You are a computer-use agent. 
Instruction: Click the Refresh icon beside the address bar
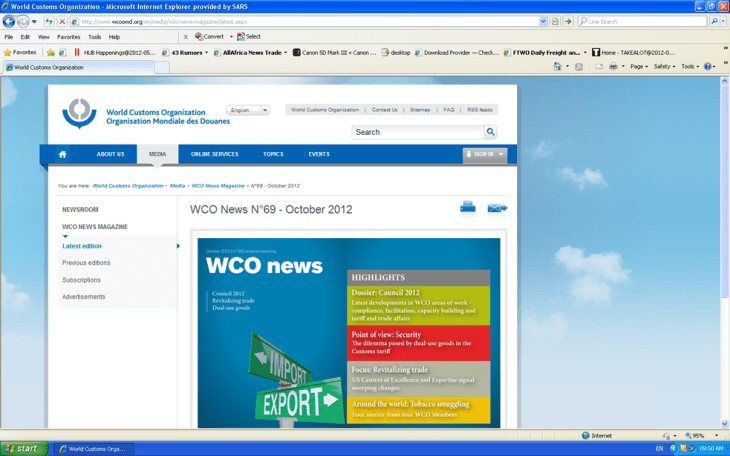(x=49, y=21)
